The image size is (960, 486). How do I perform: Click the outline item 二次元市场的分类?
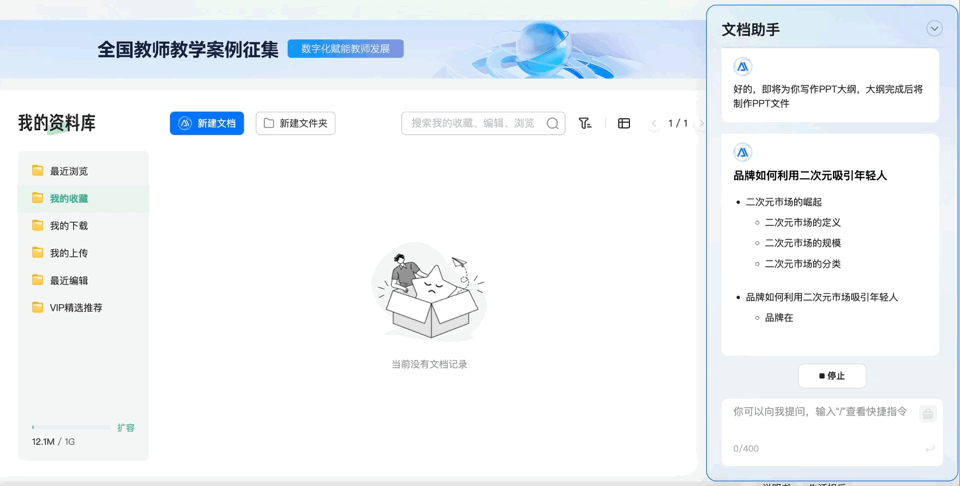click(803, 264)
